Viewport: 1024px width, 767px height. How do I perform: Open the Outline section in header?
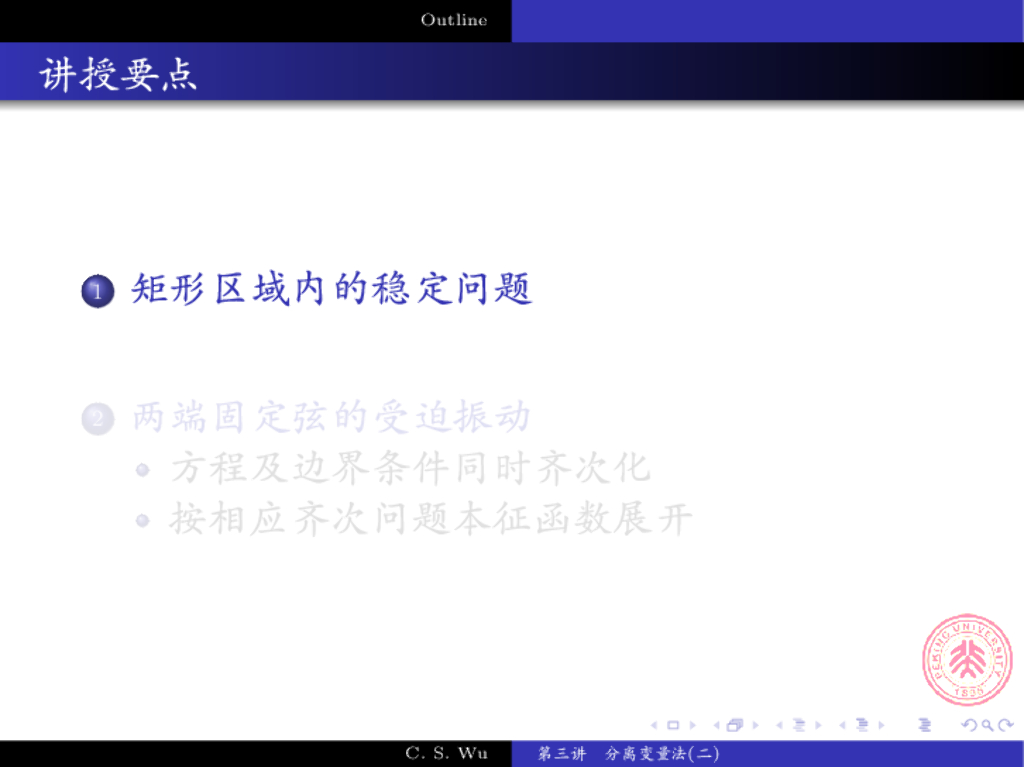point(454,20)
